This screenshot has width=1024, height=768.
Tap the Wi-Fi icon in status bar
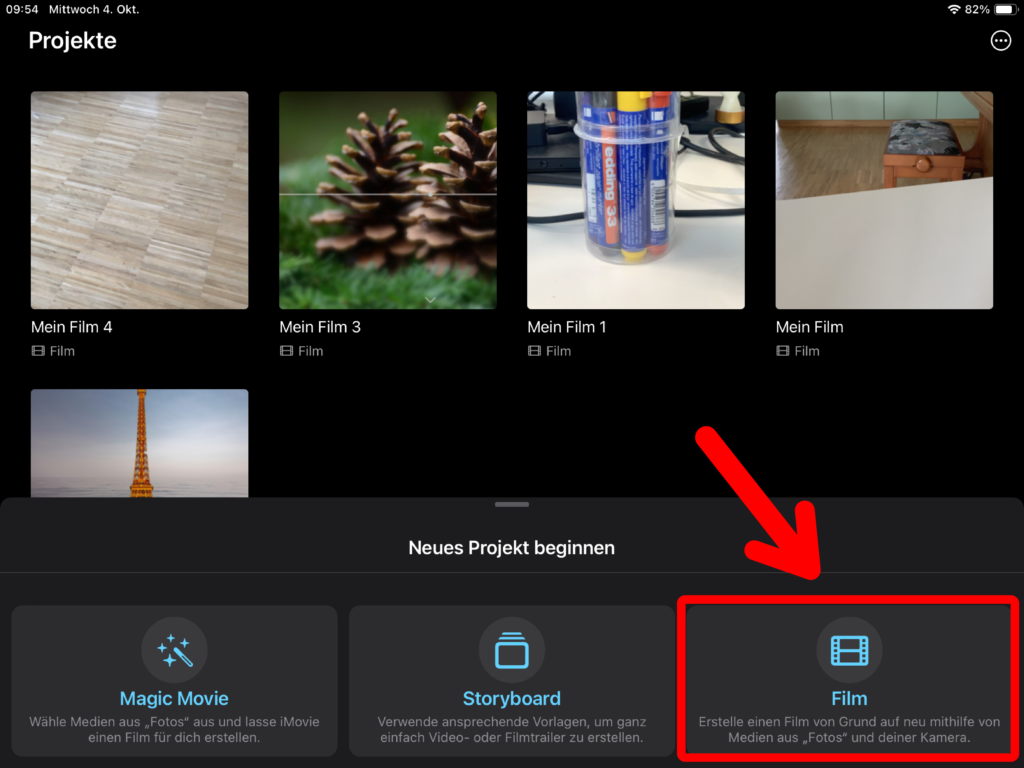[954, 9]
